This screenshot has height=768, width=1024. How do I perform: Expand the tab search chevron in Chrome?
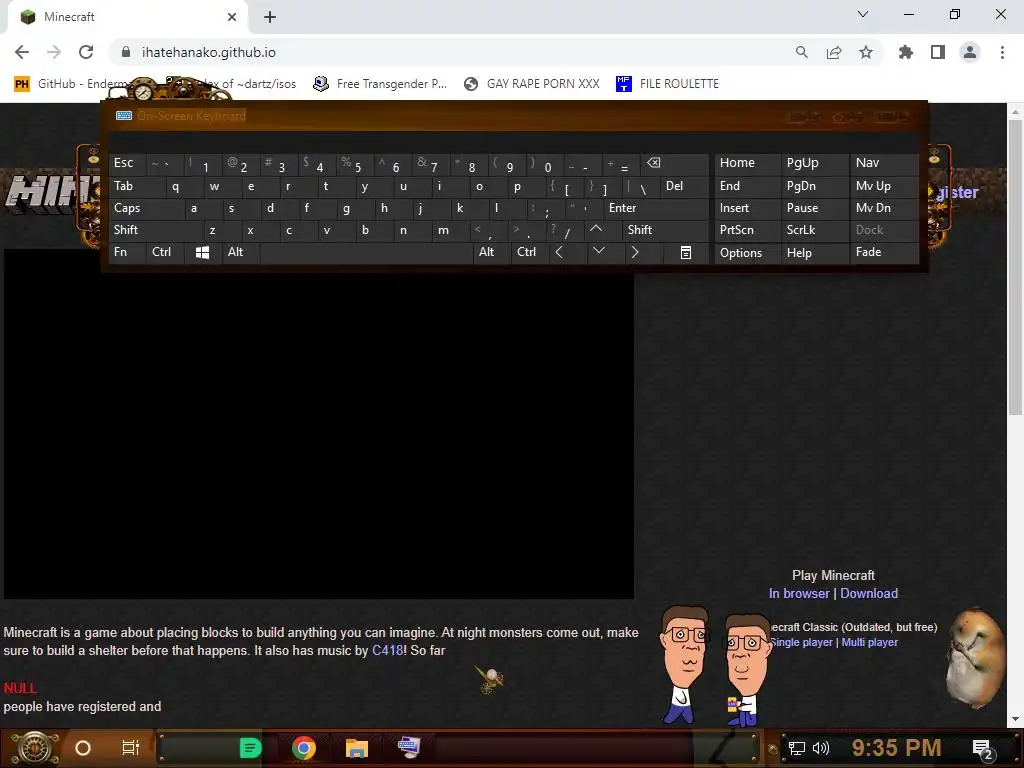863,14
